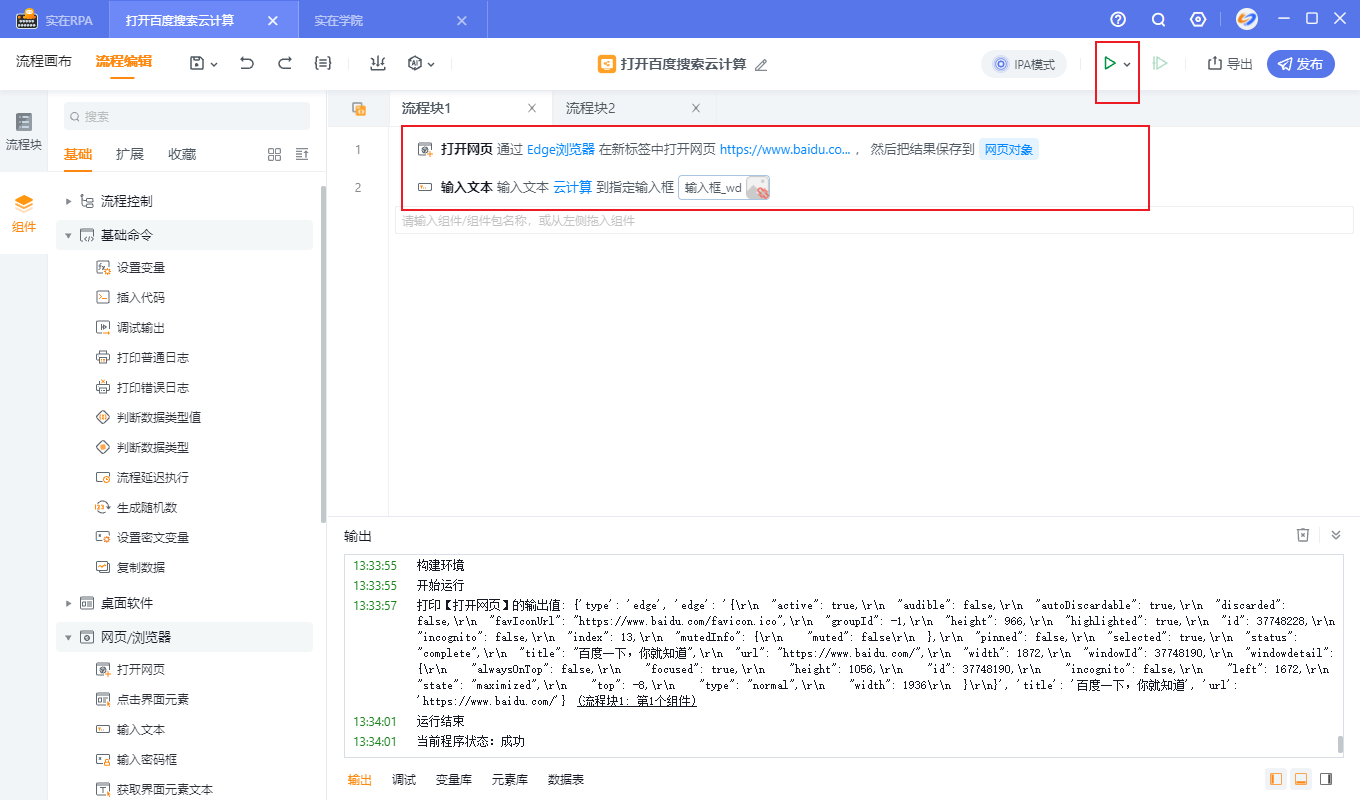Open the settings hexagon icon
Image resolution: width=1360 pixels, height=800 pixels.
click(x=1198, y=19)
